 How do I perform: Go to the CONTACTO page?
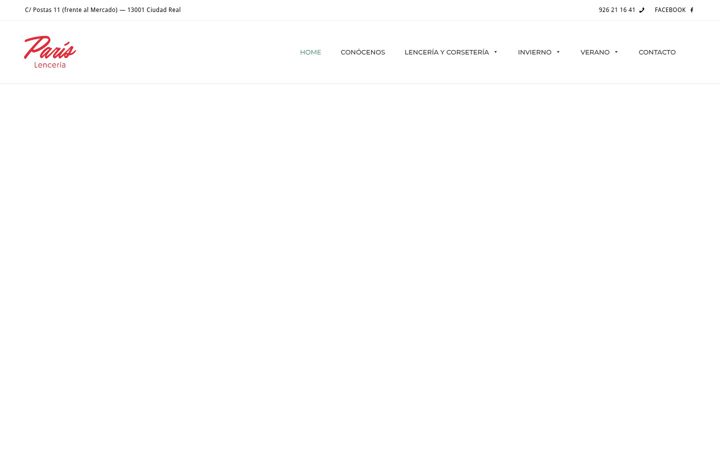pos(657,52)
